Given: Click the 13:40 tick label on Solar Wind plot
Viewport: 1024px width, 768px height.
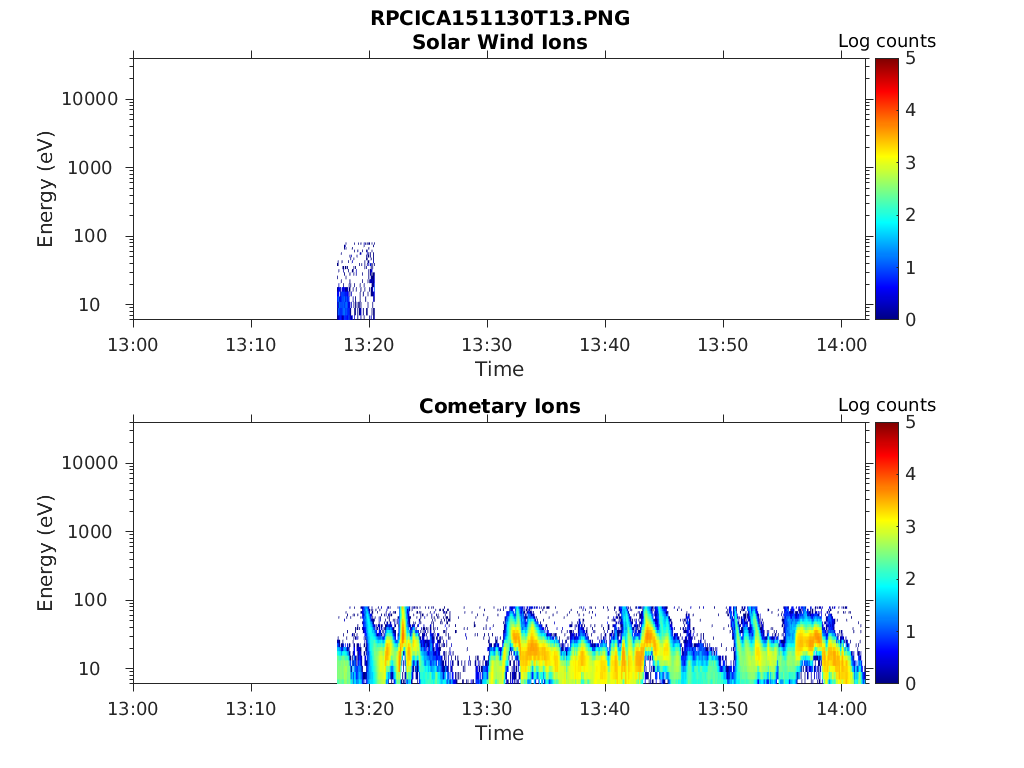Looking at the screenshot, I should pyautogui.click(x=605, y=344).
